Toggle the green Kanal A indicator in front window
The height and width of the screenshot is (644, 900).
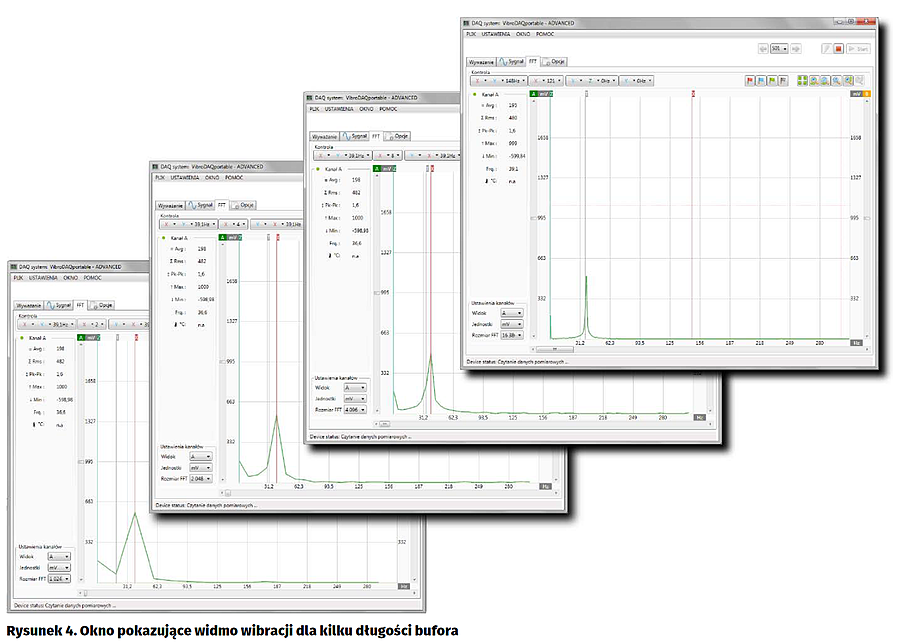[474, 93]
